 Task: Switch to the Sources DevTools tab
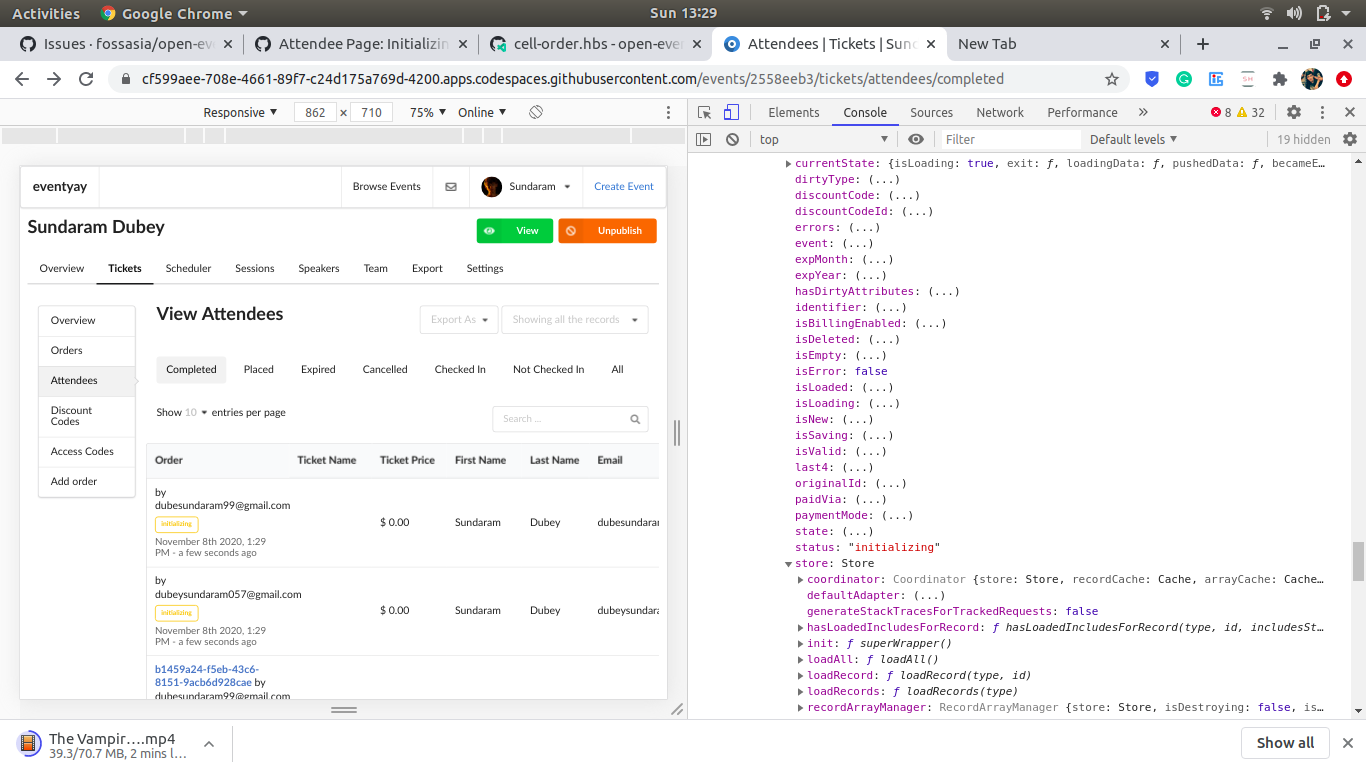(931, 112)
